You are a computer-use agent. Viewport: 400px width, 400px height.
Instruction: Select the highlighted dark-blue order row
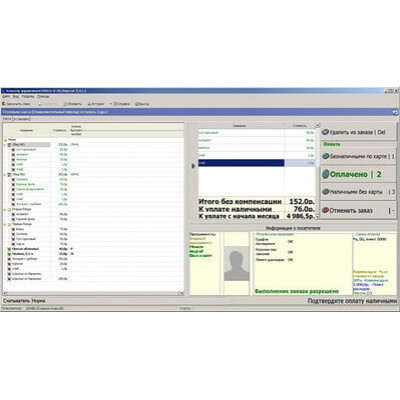coord(257,163)
